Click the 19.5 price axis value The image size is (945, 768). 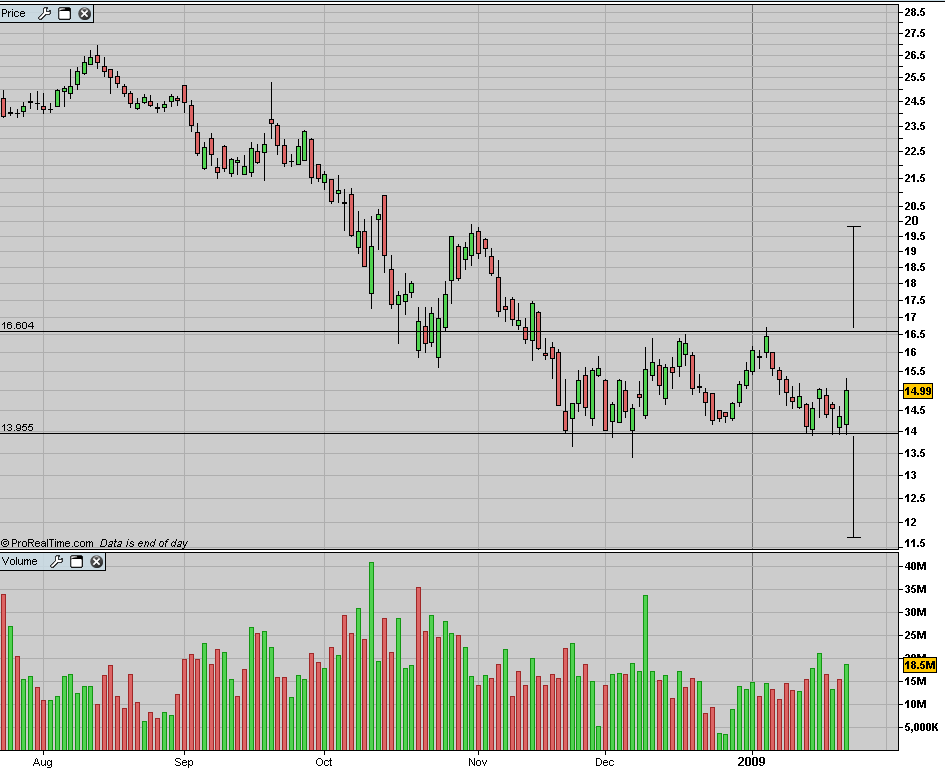(x=915, y=236)
